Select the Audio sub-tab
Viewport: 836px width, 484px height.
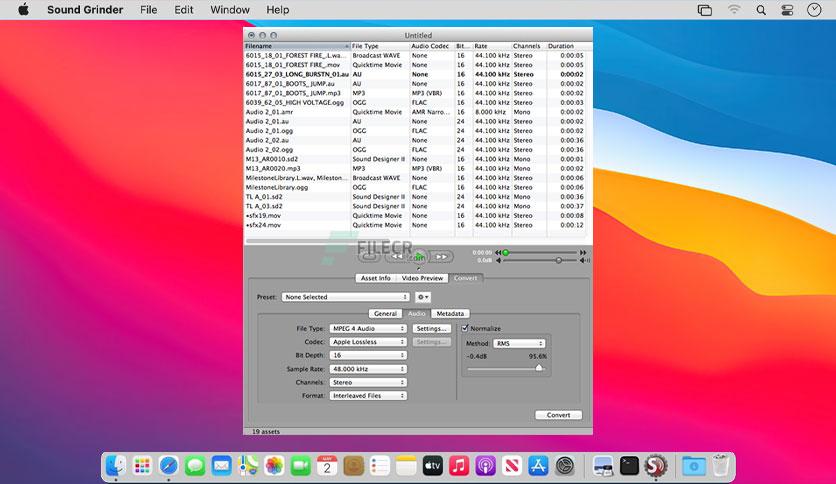coord(416,314)
